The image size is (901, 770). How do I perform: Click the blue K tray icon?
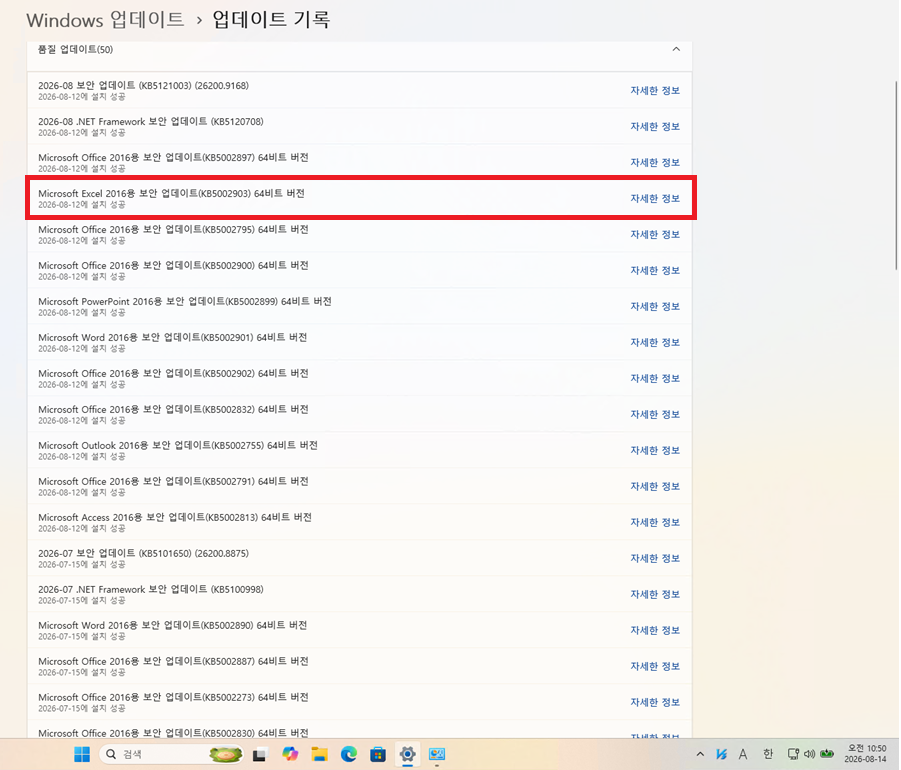(722, 754)
